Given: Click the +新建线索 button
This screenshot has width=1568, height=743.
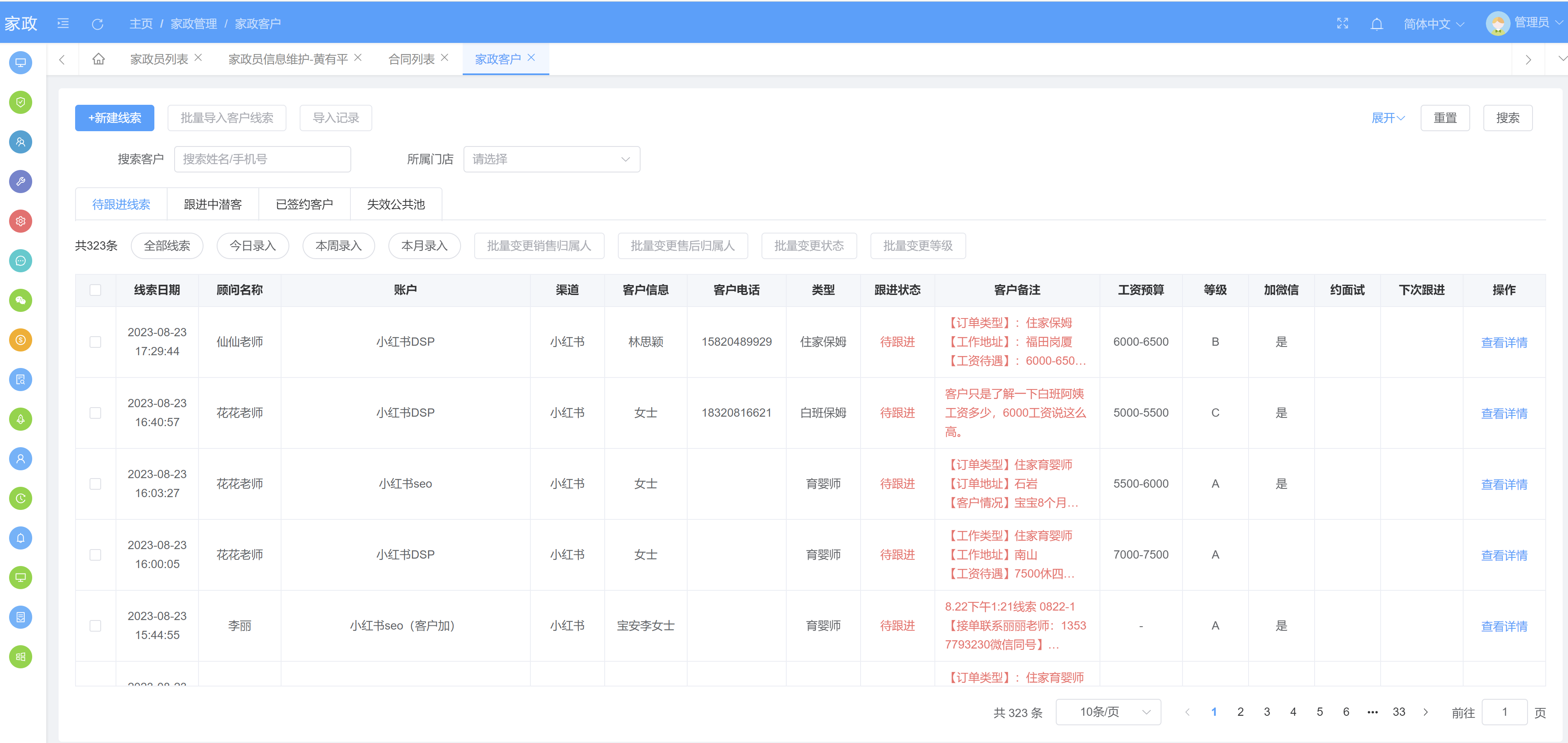Looking at the screenshot, I should tap(114, 118).
